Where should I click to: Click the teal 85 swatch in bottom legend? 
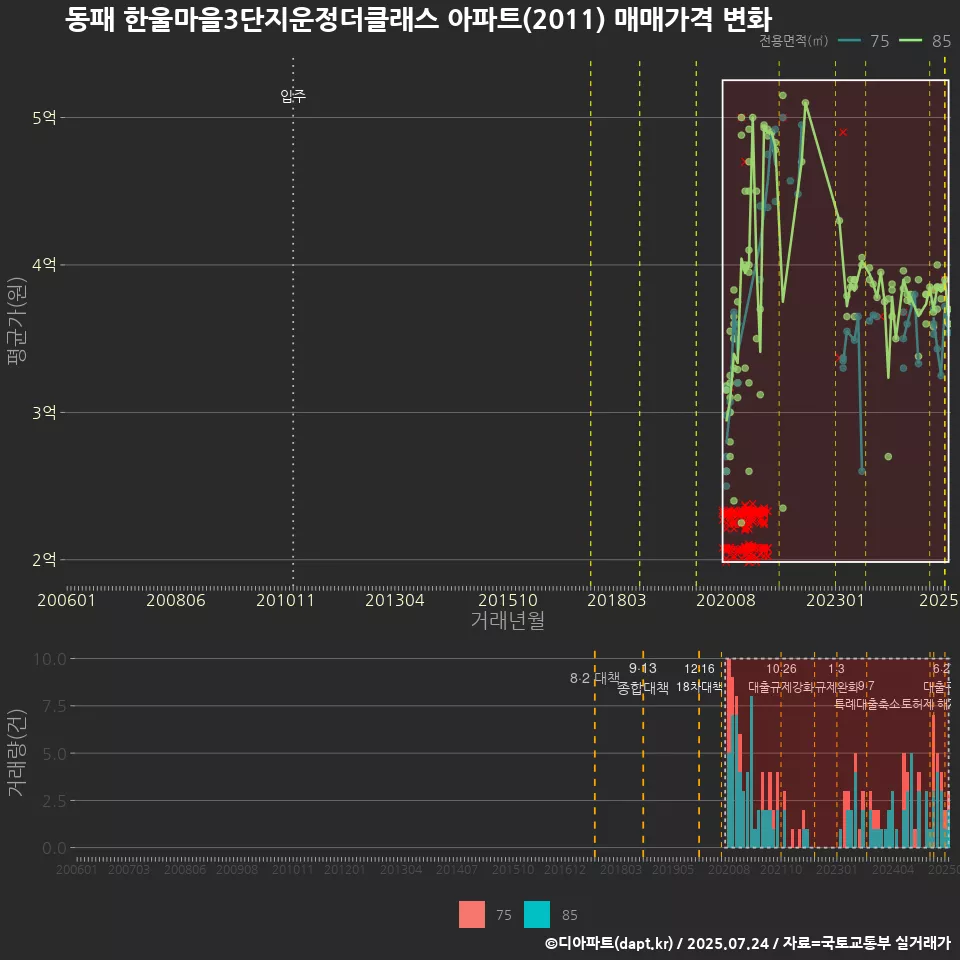537,915
